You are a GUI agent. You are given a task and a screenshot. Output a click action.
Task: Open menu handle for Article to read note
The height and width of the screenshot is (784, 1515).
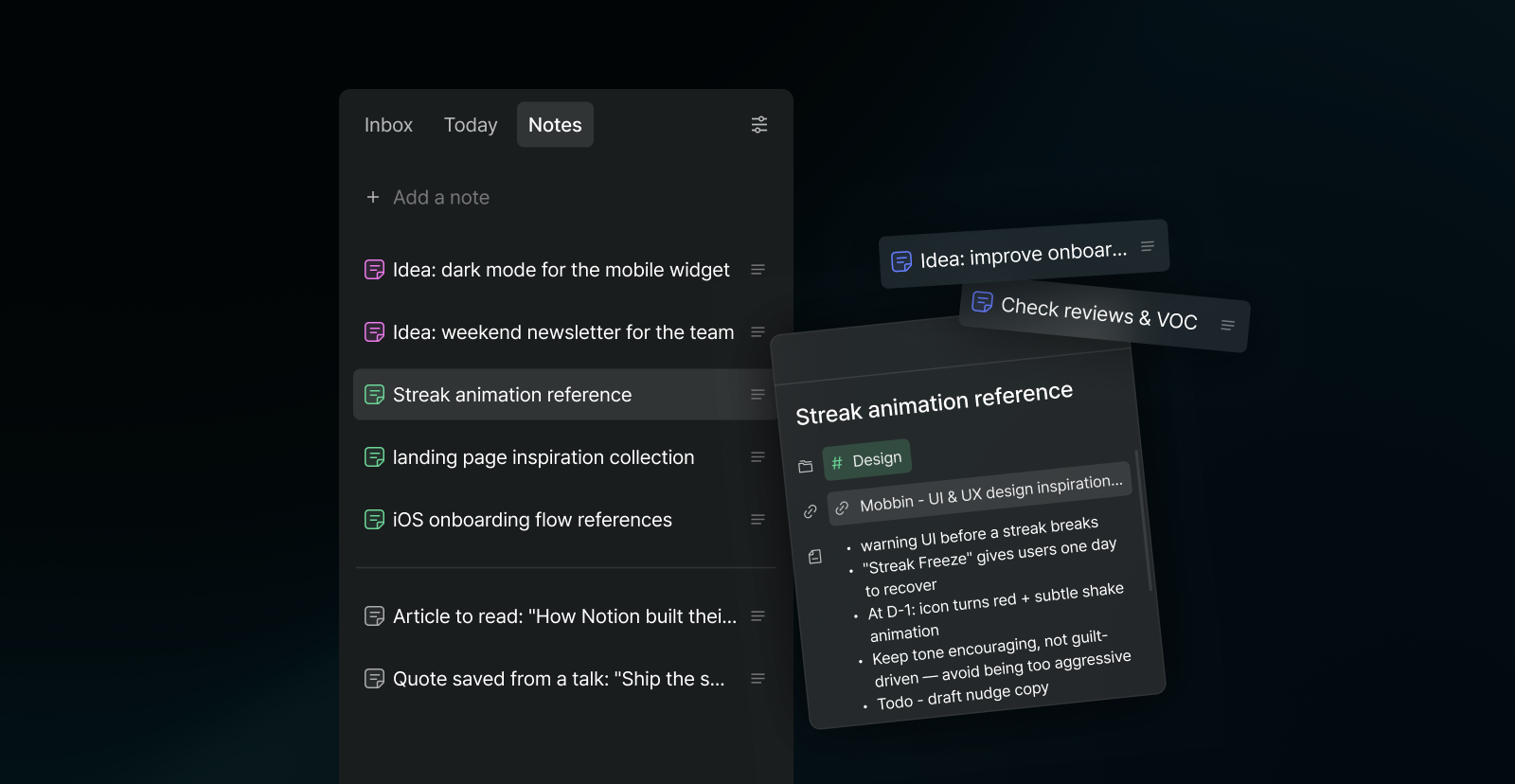coord(757,616)
